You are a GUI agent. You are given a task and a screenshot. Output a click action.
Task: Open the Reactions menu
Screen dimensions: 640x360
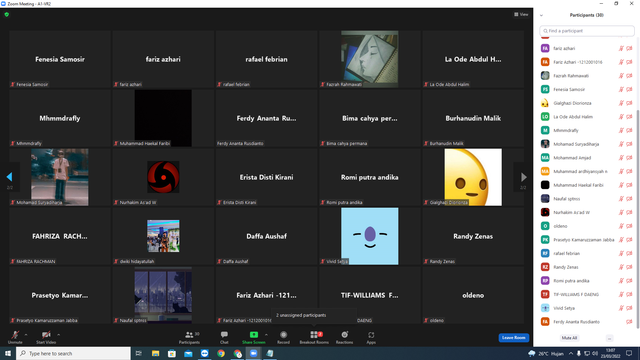pyautogui.click(x=344, y=337)
